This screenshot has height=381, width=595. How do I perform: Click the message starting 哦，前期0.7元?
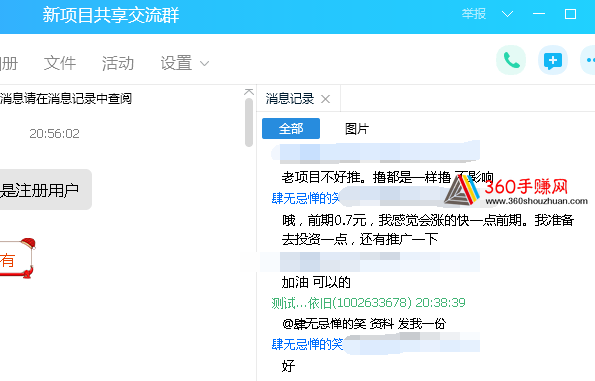428,230
